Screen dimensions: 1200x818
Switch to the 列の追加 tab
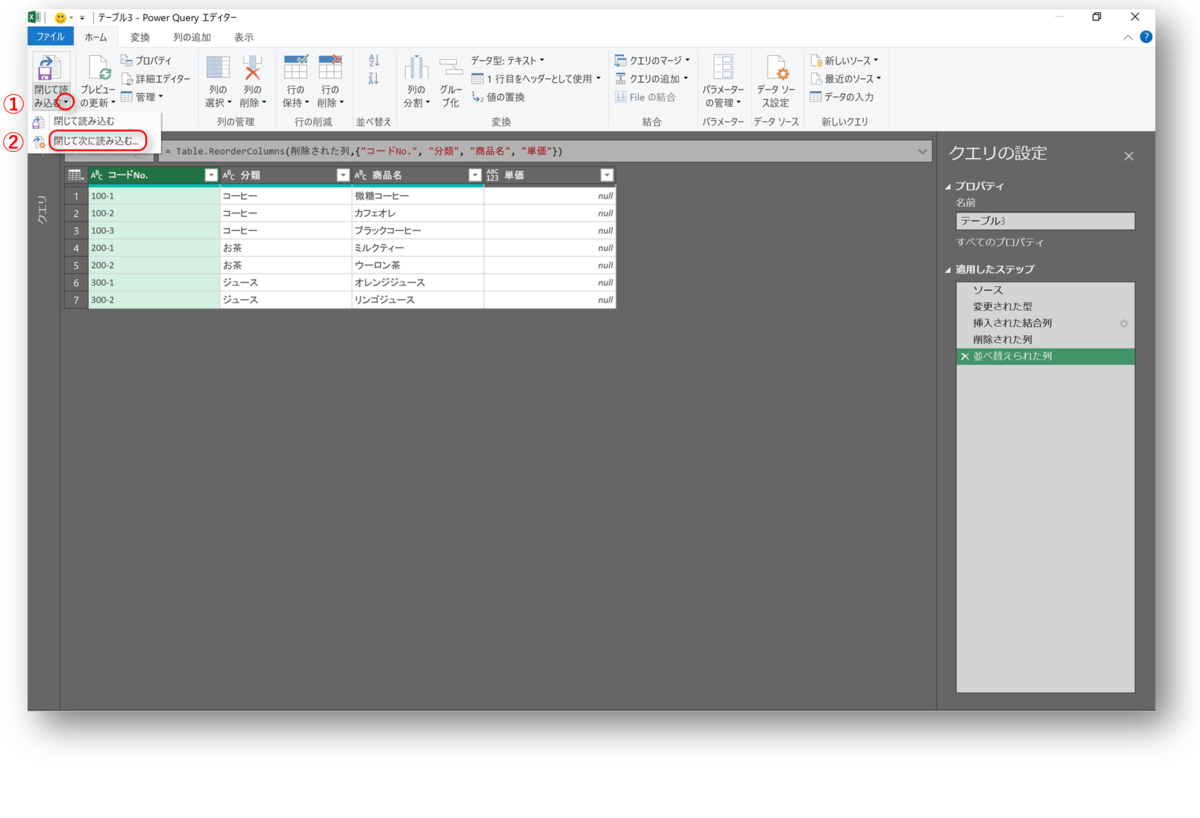click(x=192, y=37)
